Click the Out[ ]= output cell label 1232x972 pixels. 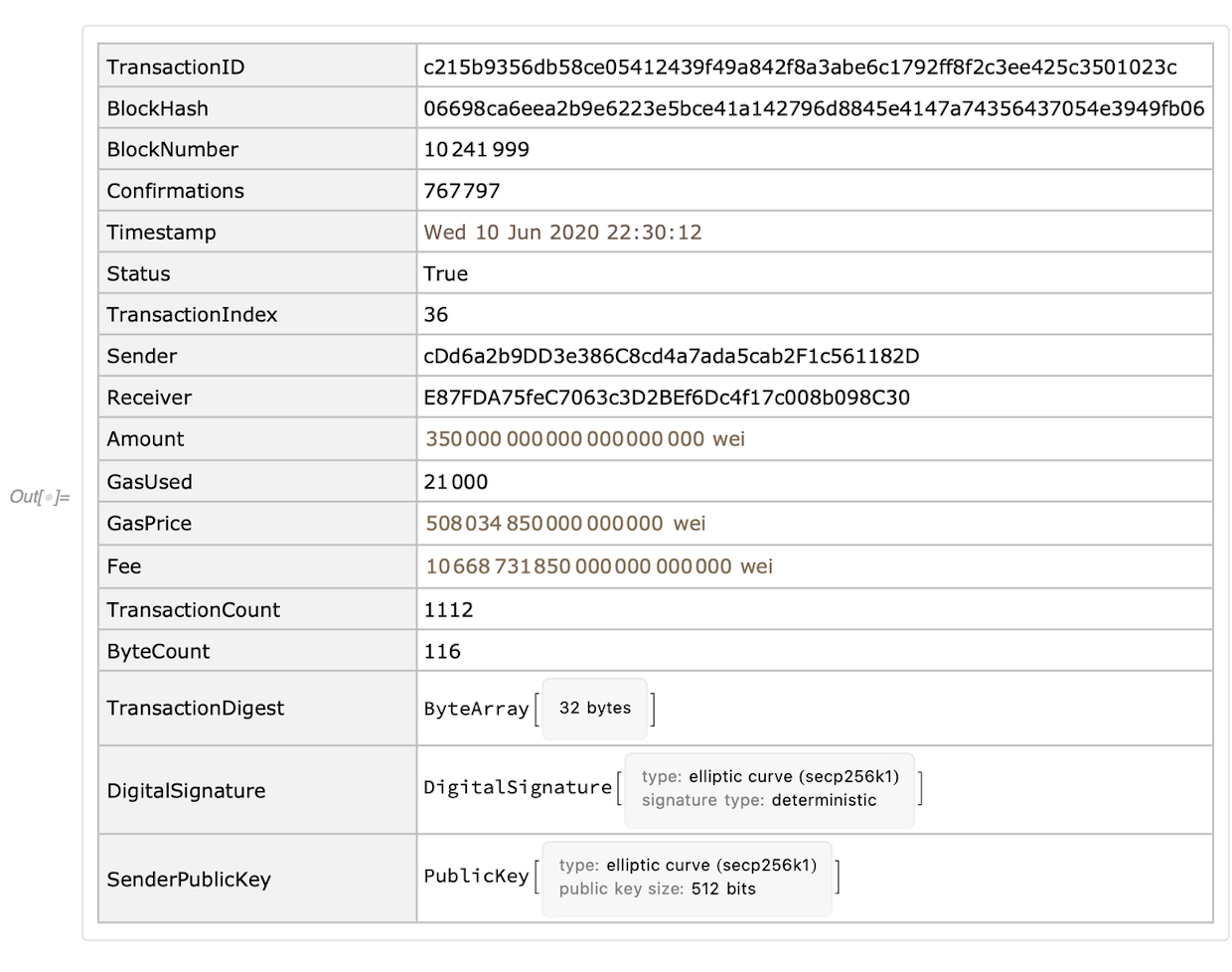pyautogui.click(x=40, y=497)
